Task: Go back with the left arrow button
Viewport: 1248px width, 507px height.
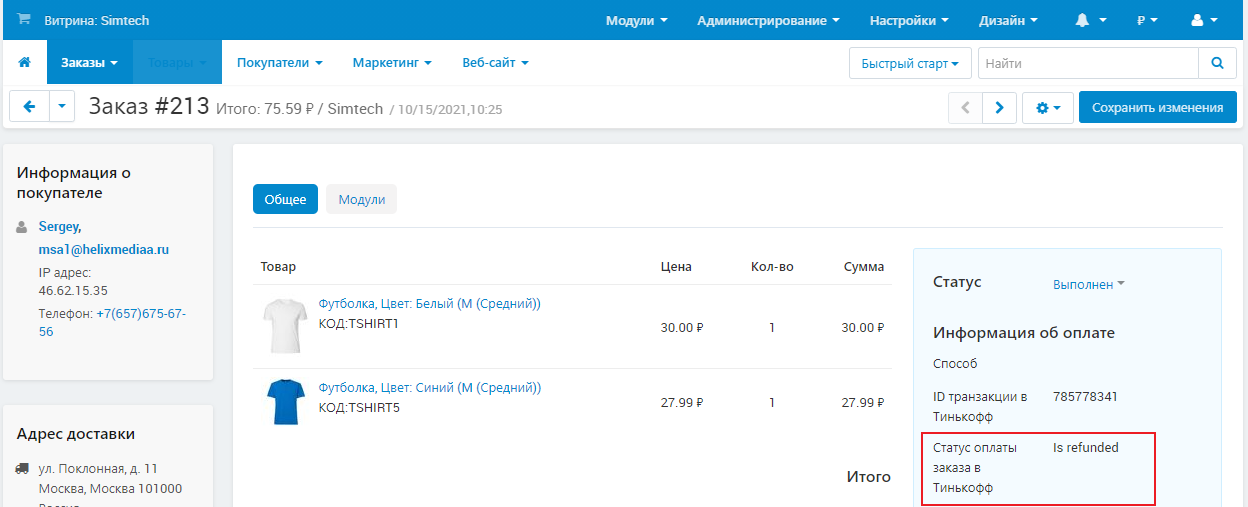Action: tap(29, 106)
